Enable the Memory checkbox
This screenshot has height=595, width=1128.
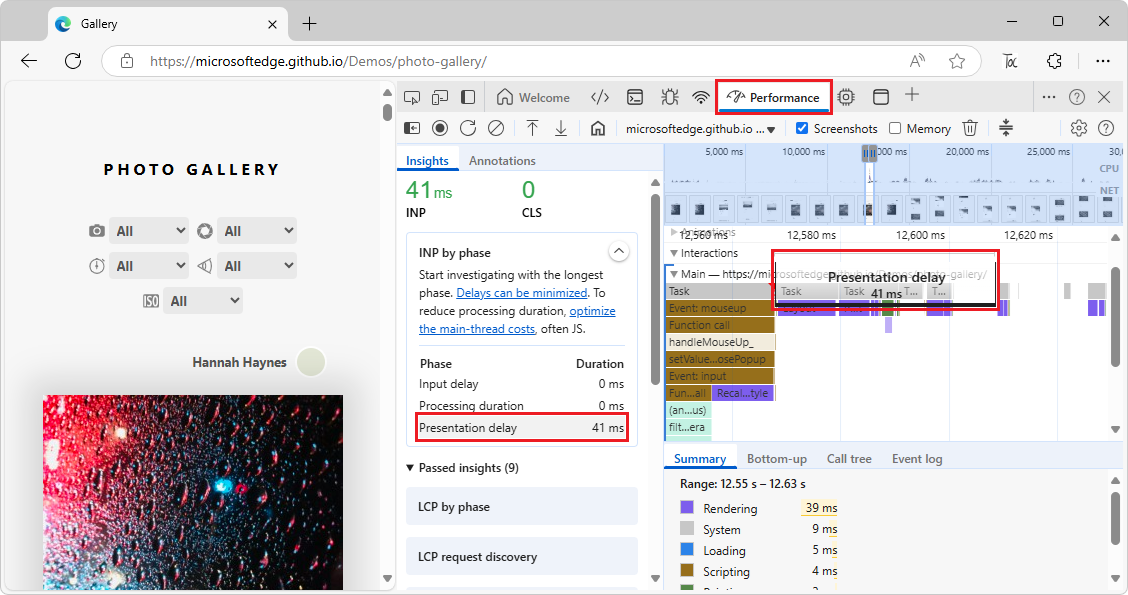tap(893, 128)
